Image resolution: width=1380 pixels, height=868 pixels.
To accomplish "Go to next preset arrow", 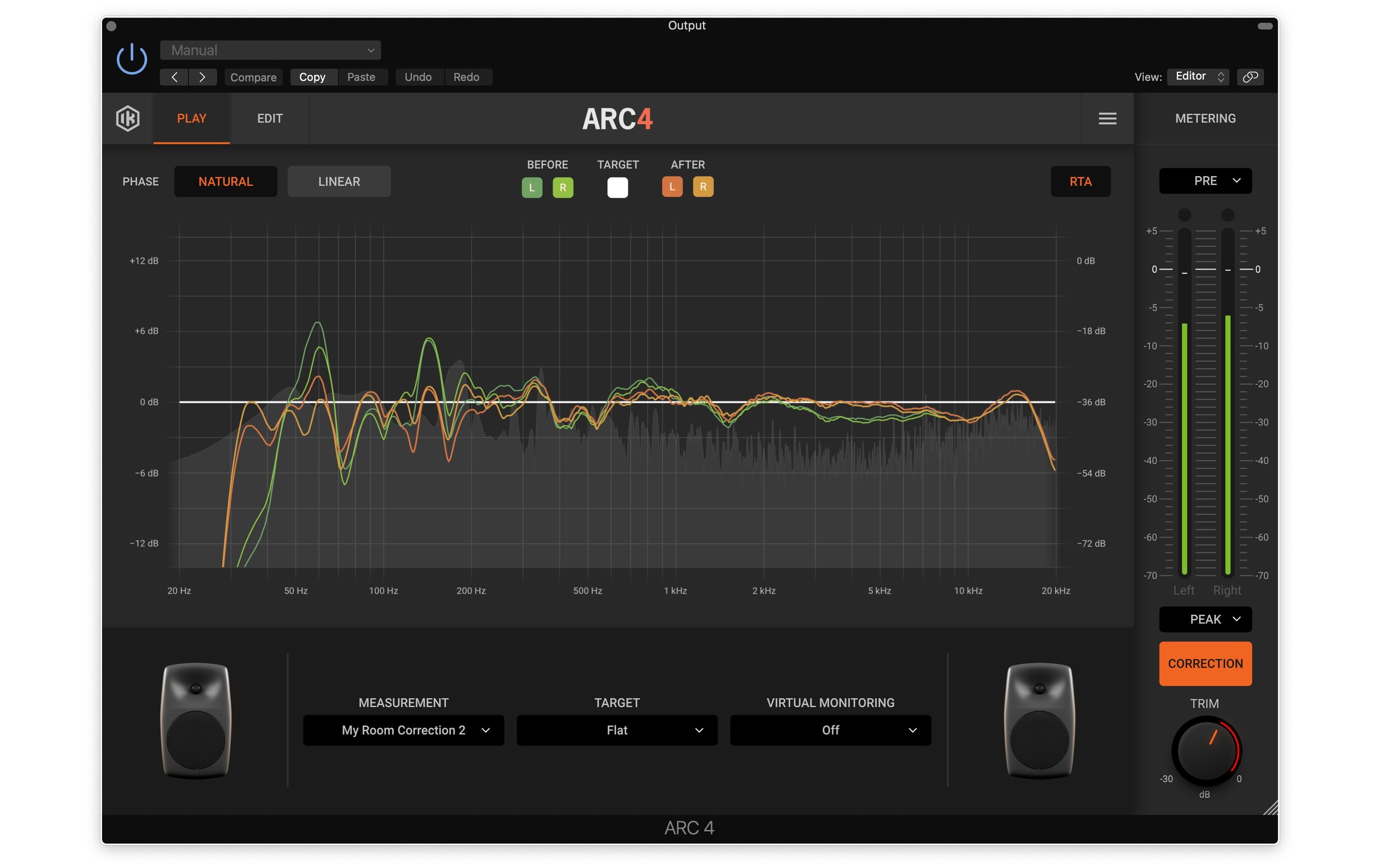I will (202, 77).
